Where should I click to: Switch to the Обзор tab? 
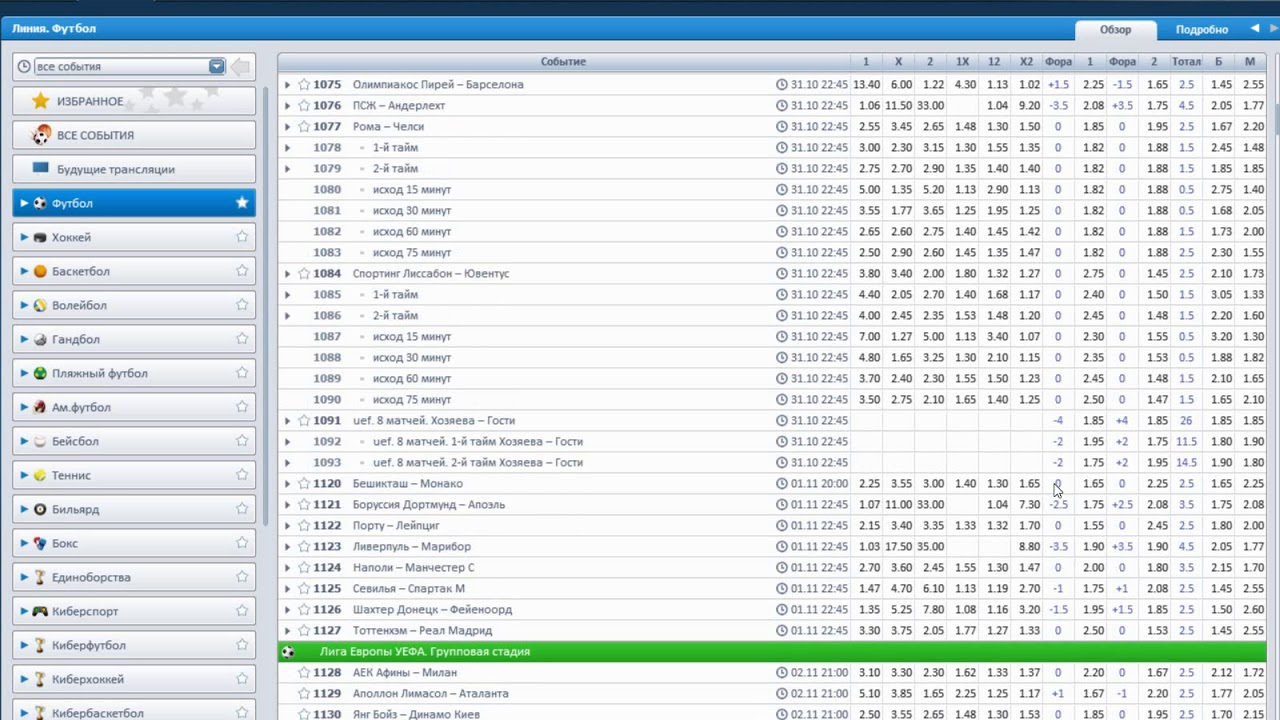coord(1115,29)
